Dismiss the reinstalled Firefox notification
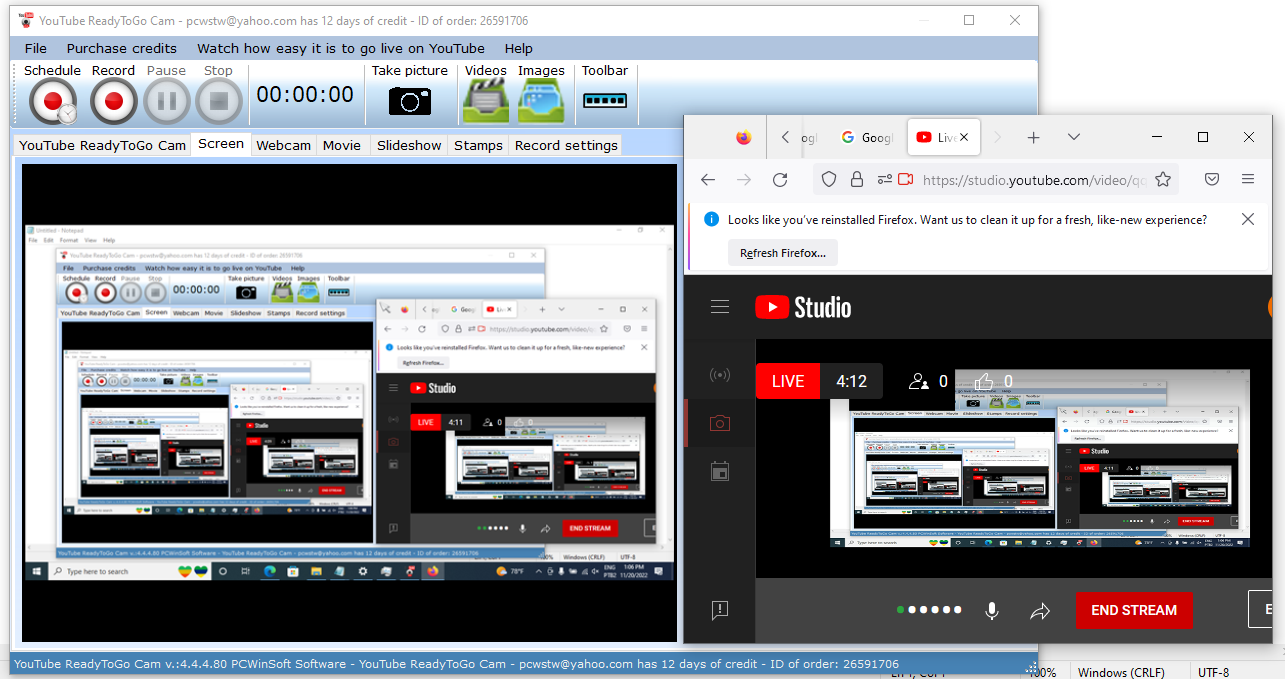Screen dimensions: 1285x679 pos(1248,219)
